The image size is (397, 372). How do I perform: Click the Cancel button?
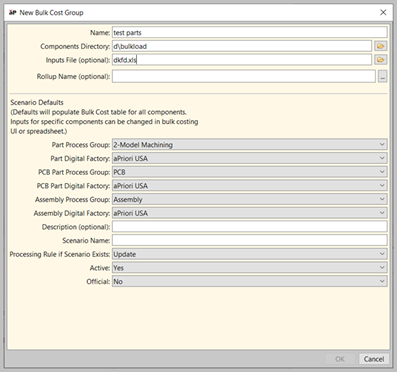coord(374,359)
